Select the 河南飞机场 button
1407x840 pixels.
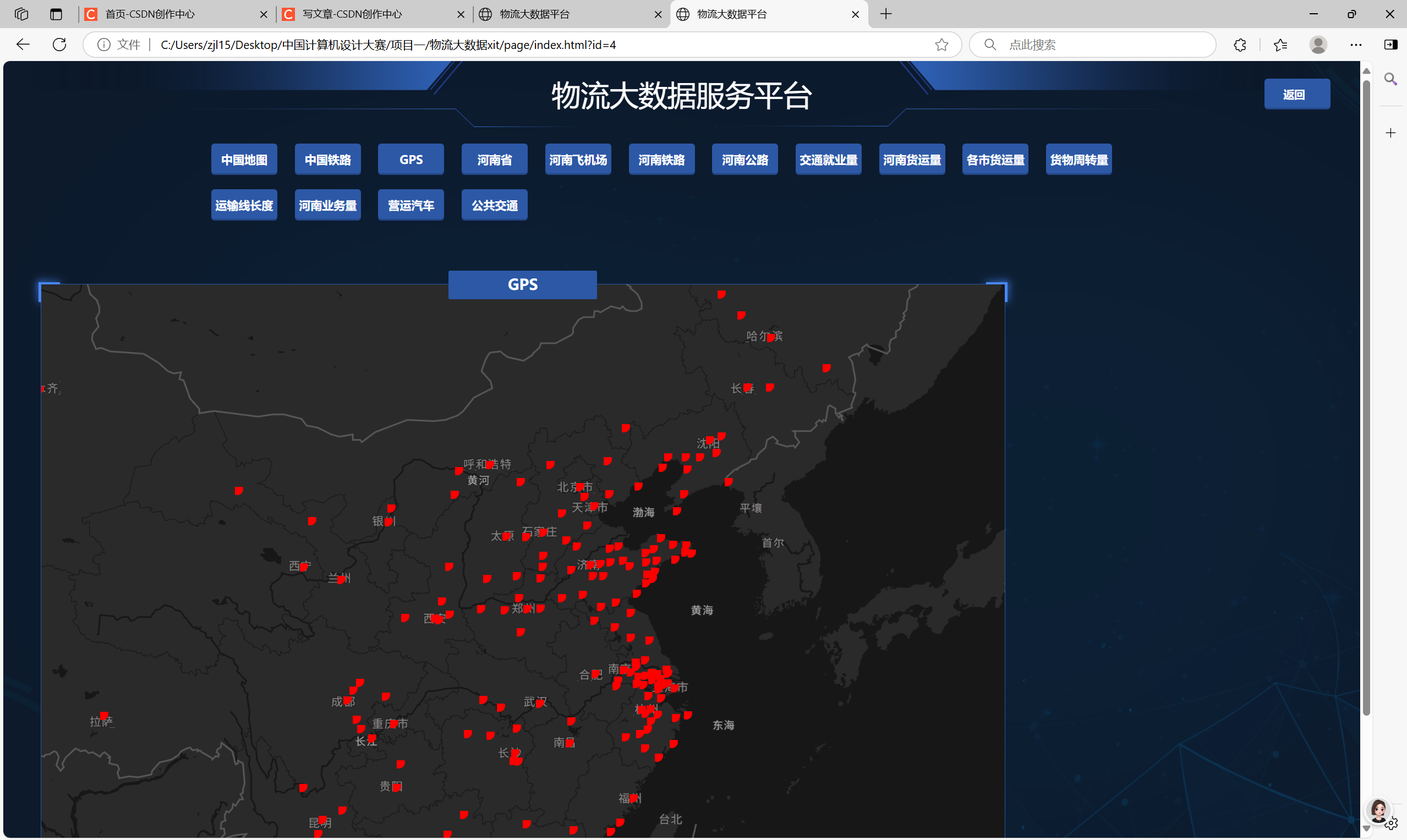[578, 160]
